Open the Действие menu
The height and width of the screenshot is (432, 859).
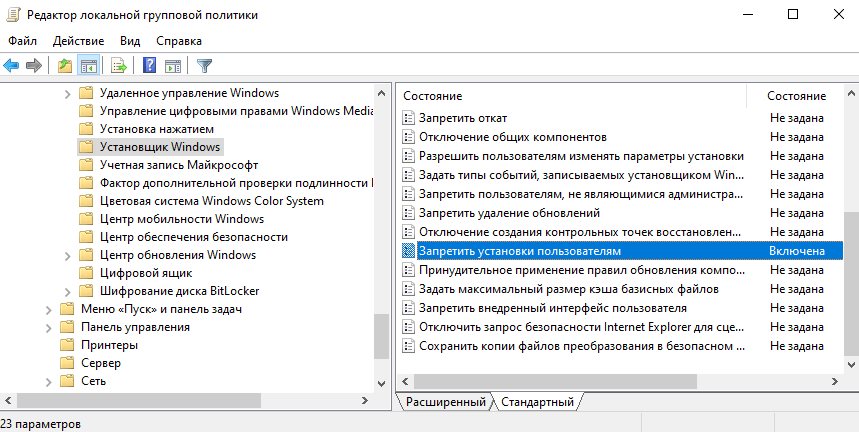point(77,41)
